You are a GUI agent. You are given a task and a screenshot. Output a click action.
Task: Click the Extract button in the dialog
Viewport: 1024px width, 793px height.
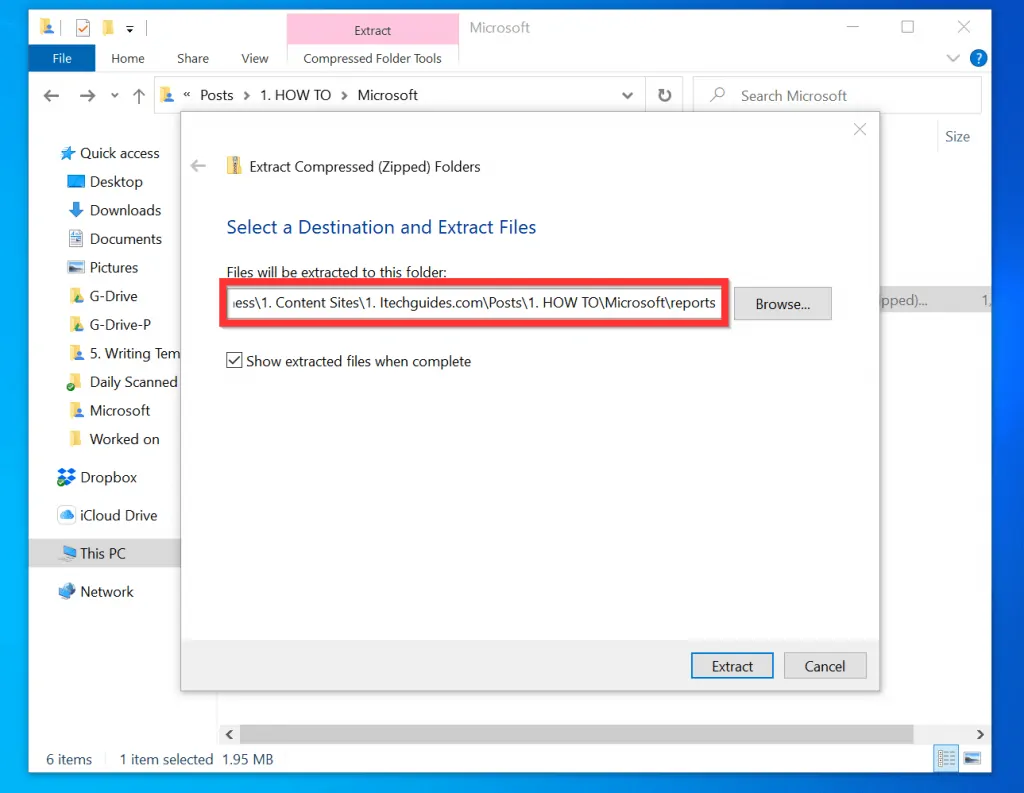tap(732, 665)
